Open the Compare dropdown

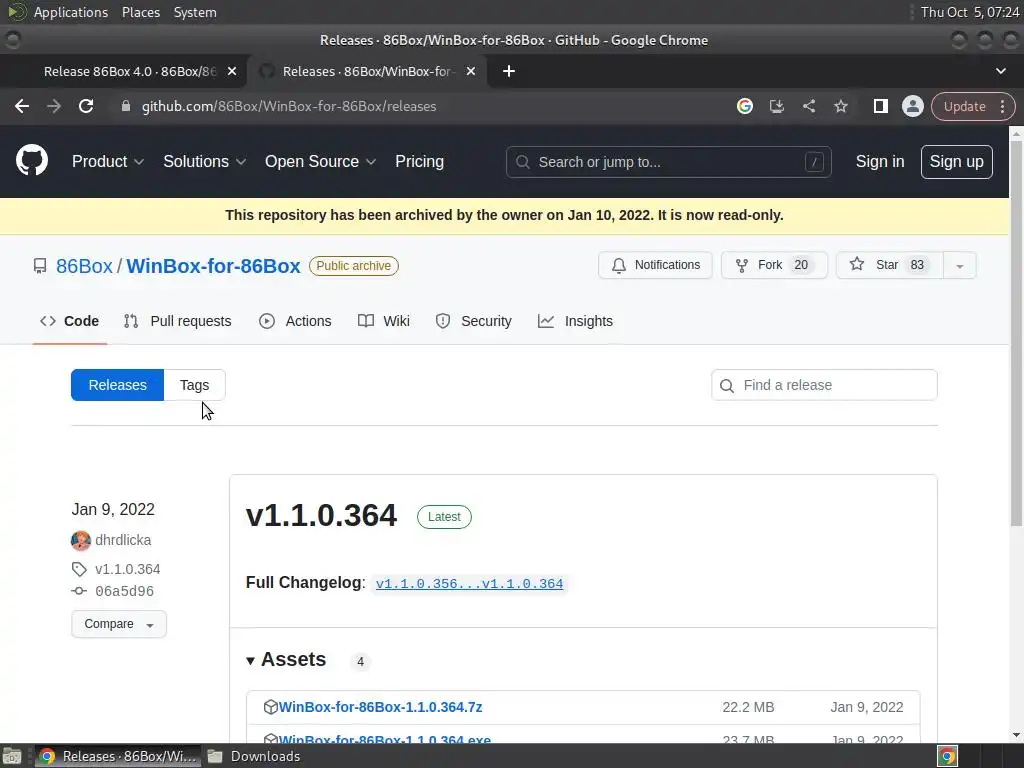click(119, 624)
